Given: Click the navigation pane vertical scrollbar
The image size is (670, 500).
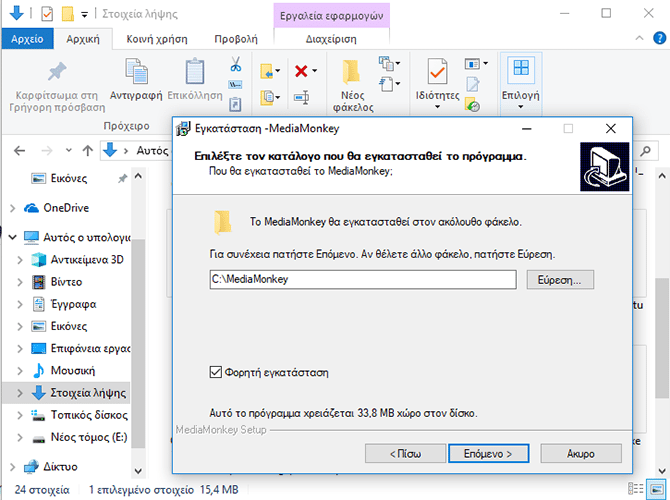Looking at the screenshot, I should 138,342.
